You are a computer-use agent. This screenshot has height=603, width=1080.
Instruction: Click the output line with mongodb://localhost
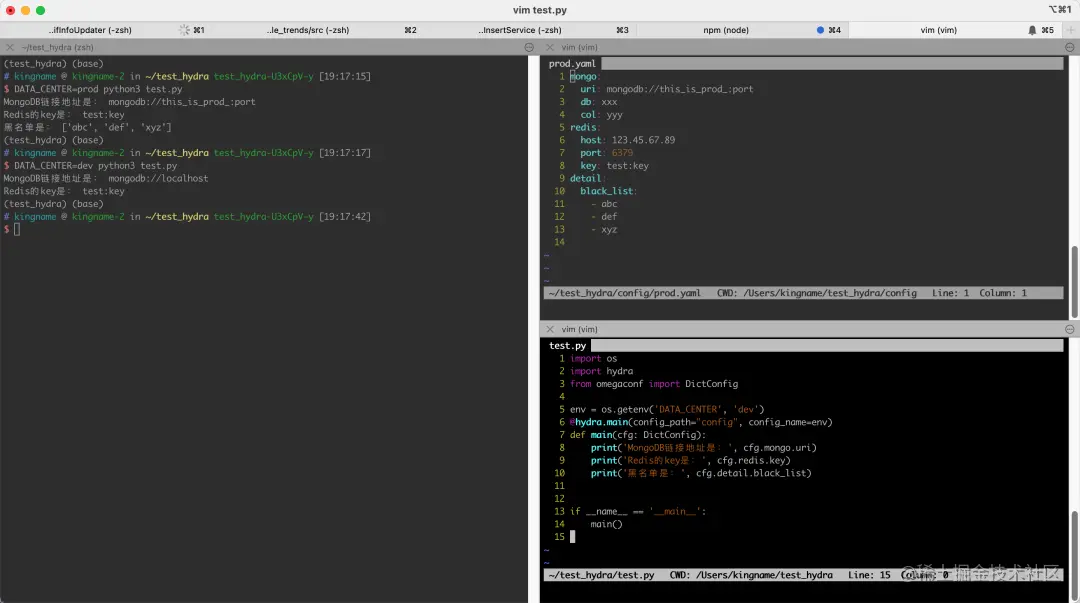coord(105,178)
